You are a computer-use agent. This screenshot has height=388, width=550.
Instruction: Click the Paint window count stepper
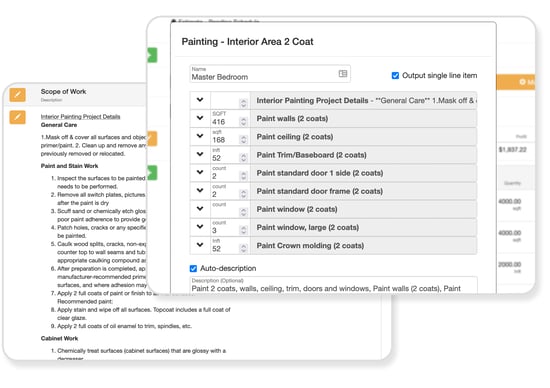[x=243, y=212]
